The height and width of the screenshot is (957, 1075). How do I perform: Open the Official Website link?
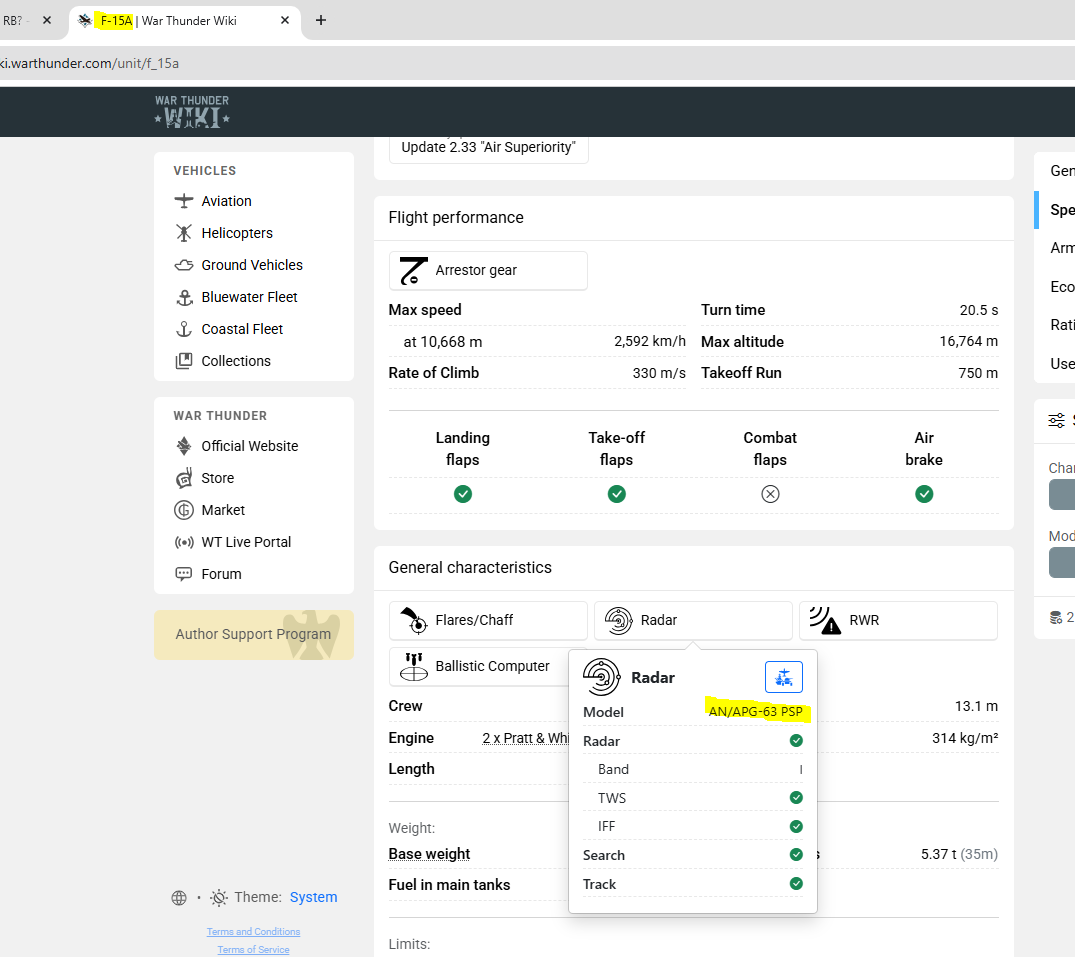250,446
